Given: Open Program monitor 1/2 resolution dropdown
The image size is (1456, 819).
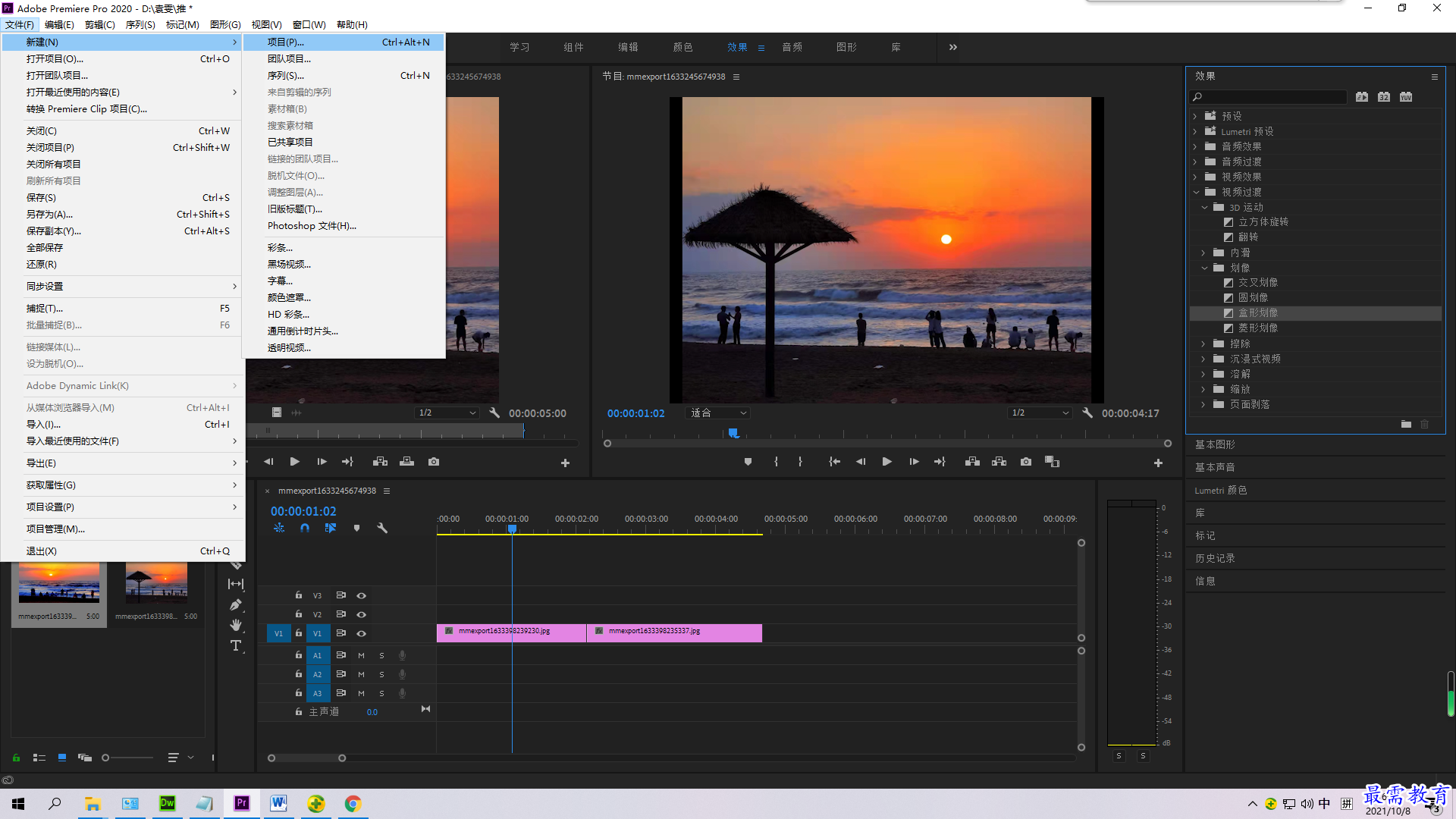Looking at the screenshot, I should [x=1040, y=413].
